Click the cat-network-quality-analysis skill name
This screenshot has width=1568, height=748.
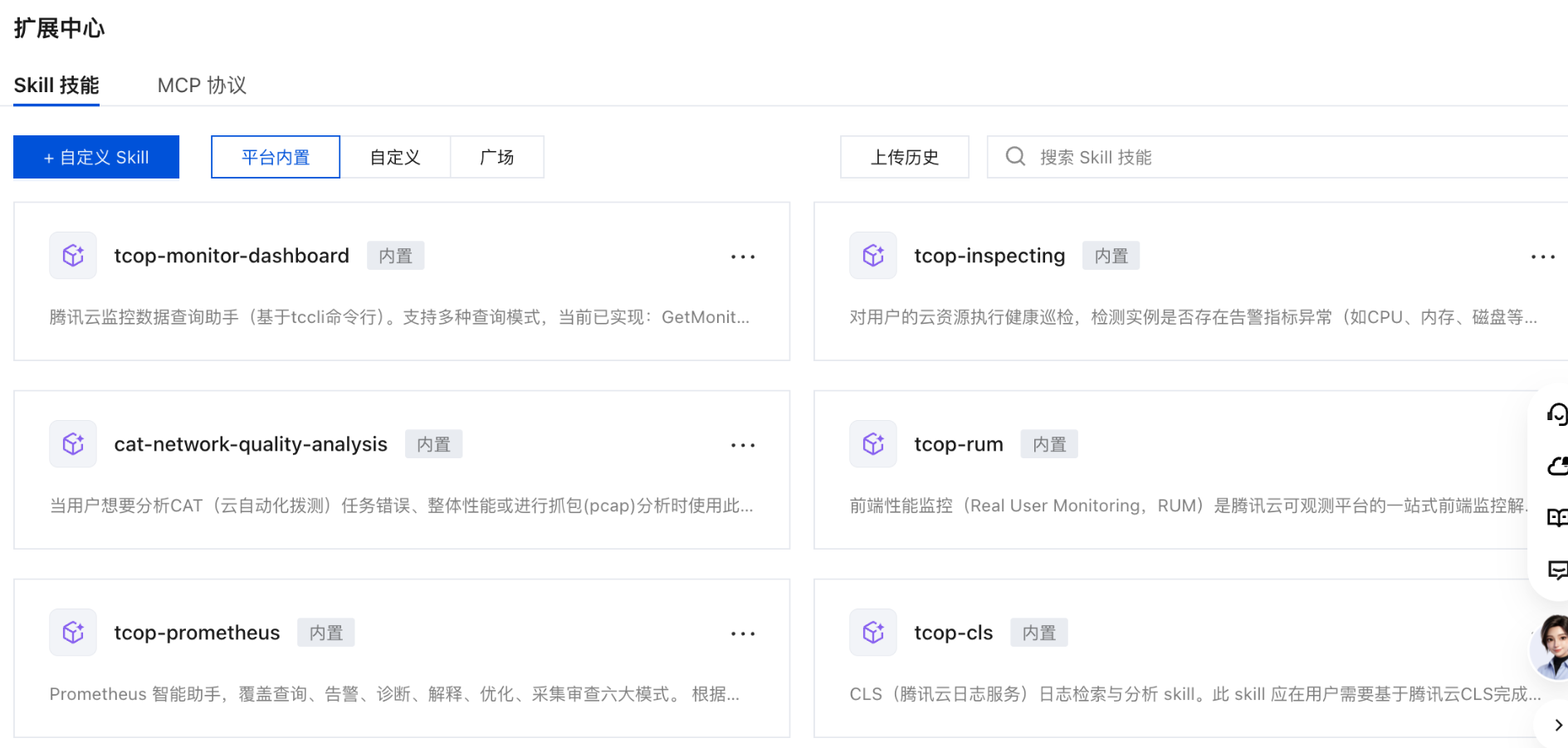pyautogui.click(x=251, y=444)
